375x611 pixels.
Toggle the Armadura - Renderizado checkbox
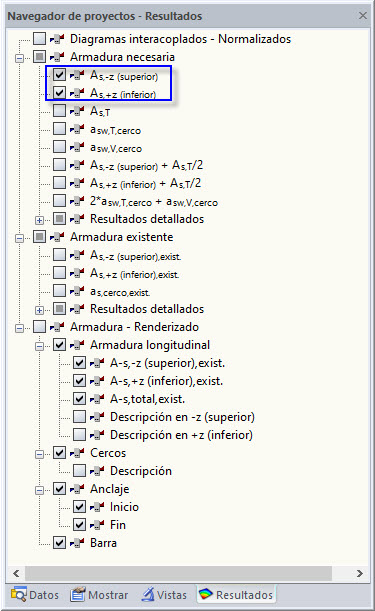39,327
